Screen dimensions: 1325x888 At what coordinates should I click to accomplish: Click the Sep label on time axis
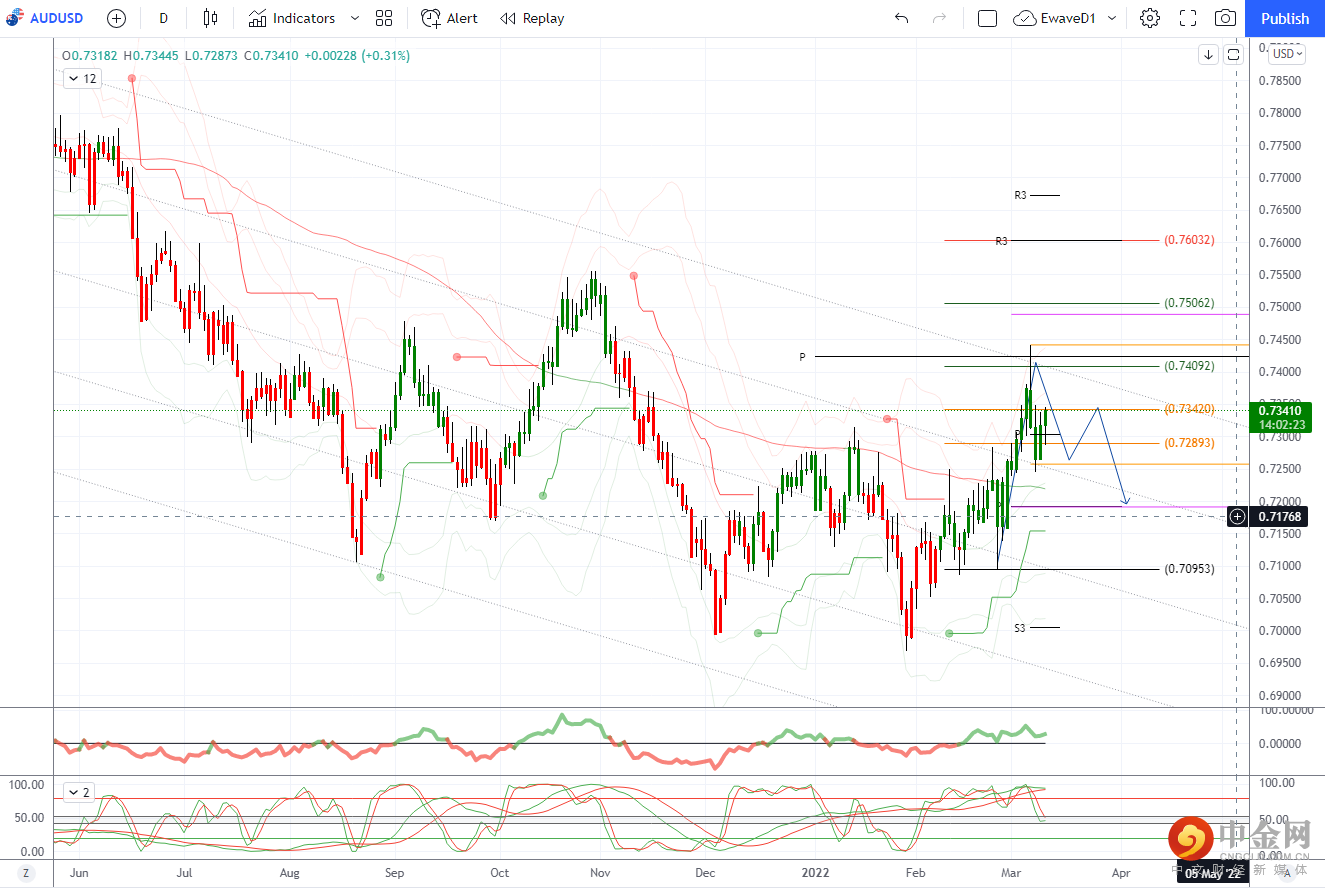pos(395,872)
